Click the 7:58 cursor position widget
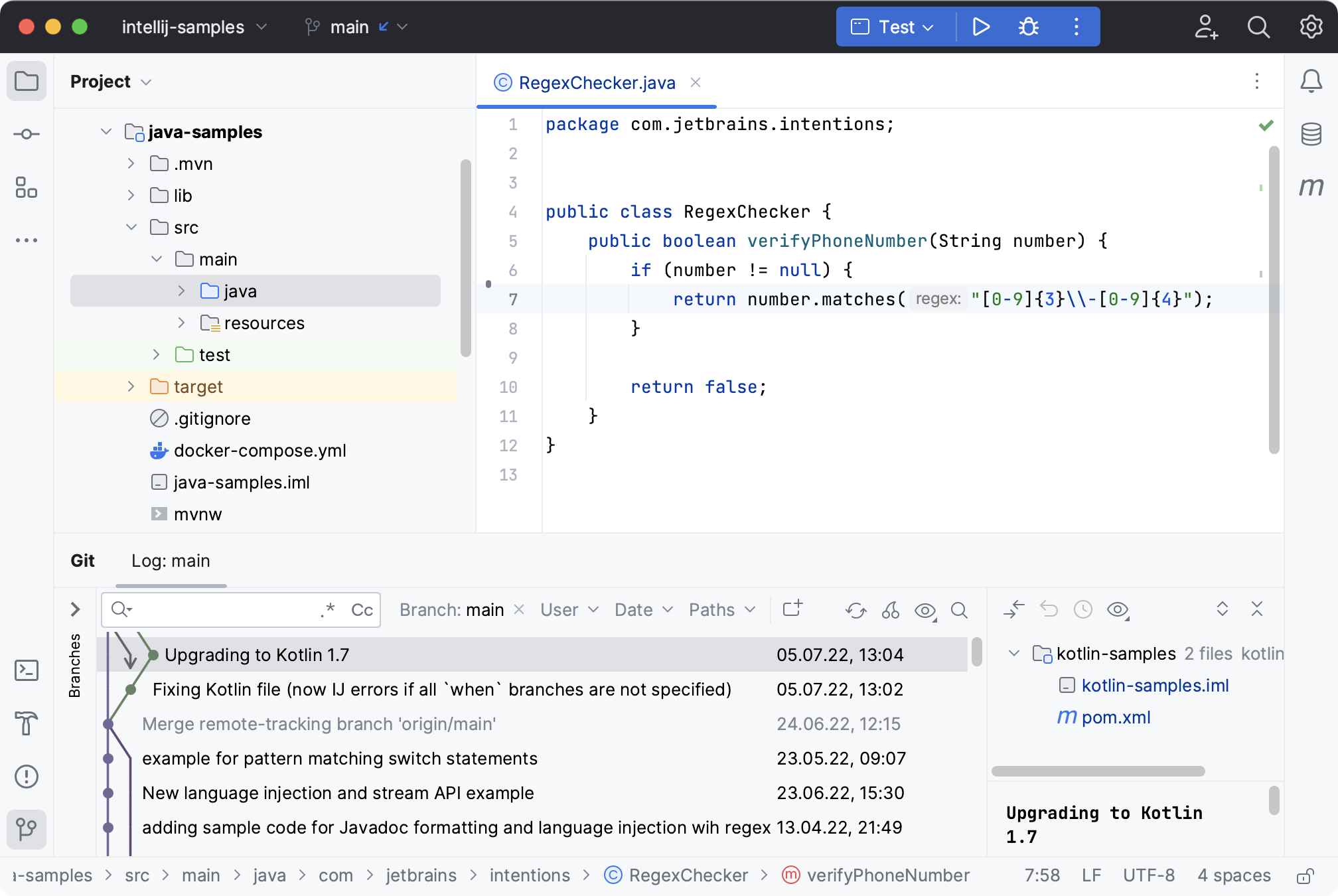Screen dimensions: 1338x896 (x=1042, y=876)
